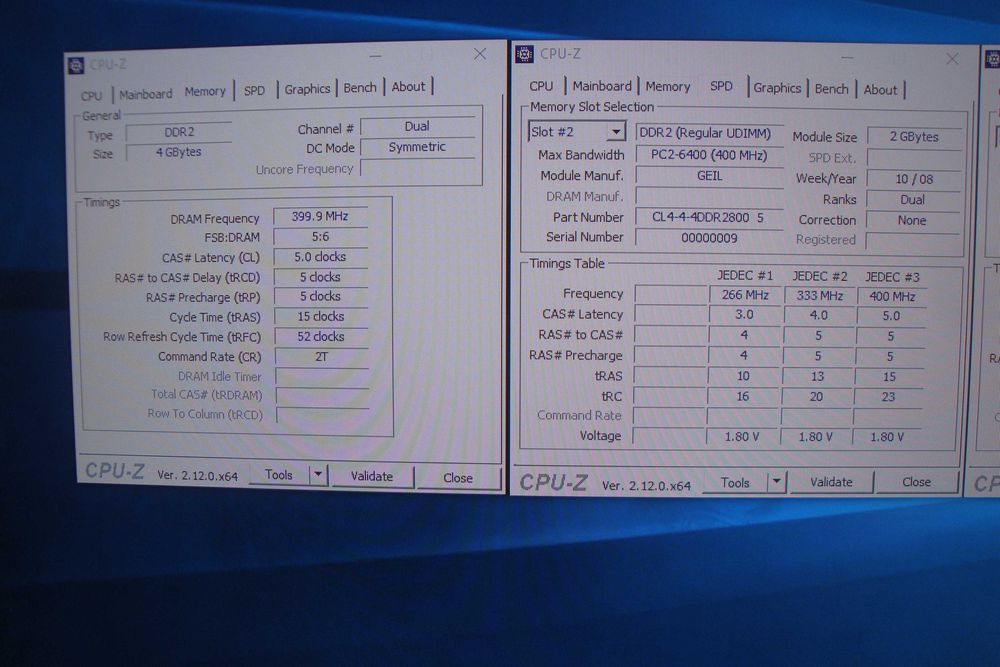Image resolution: width=1000 pixels, height=667 pixels.
Task: Open About tab in left CPU-Z window
Action: coord(408,87)
